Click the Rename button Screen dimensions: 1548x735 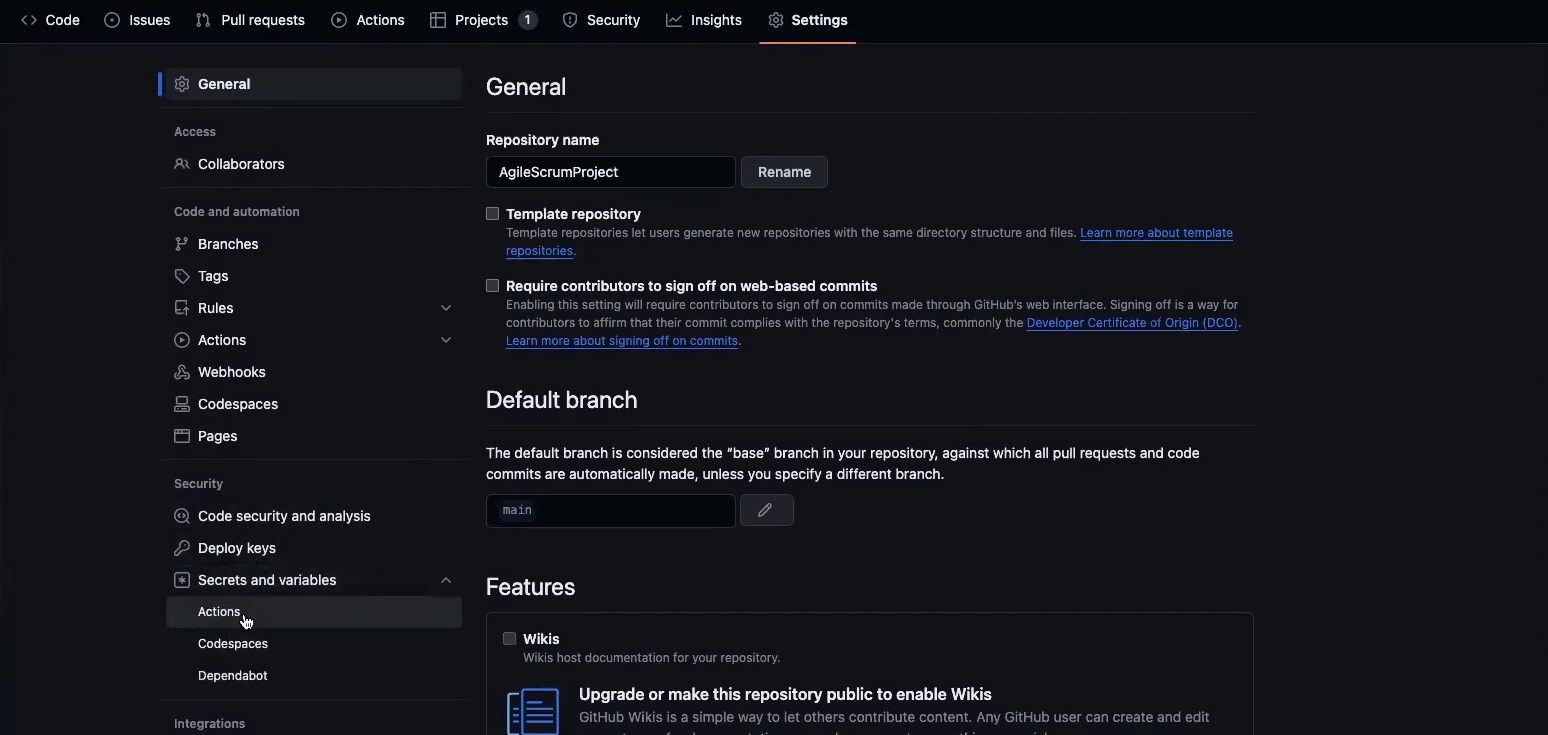pos(784,172)
